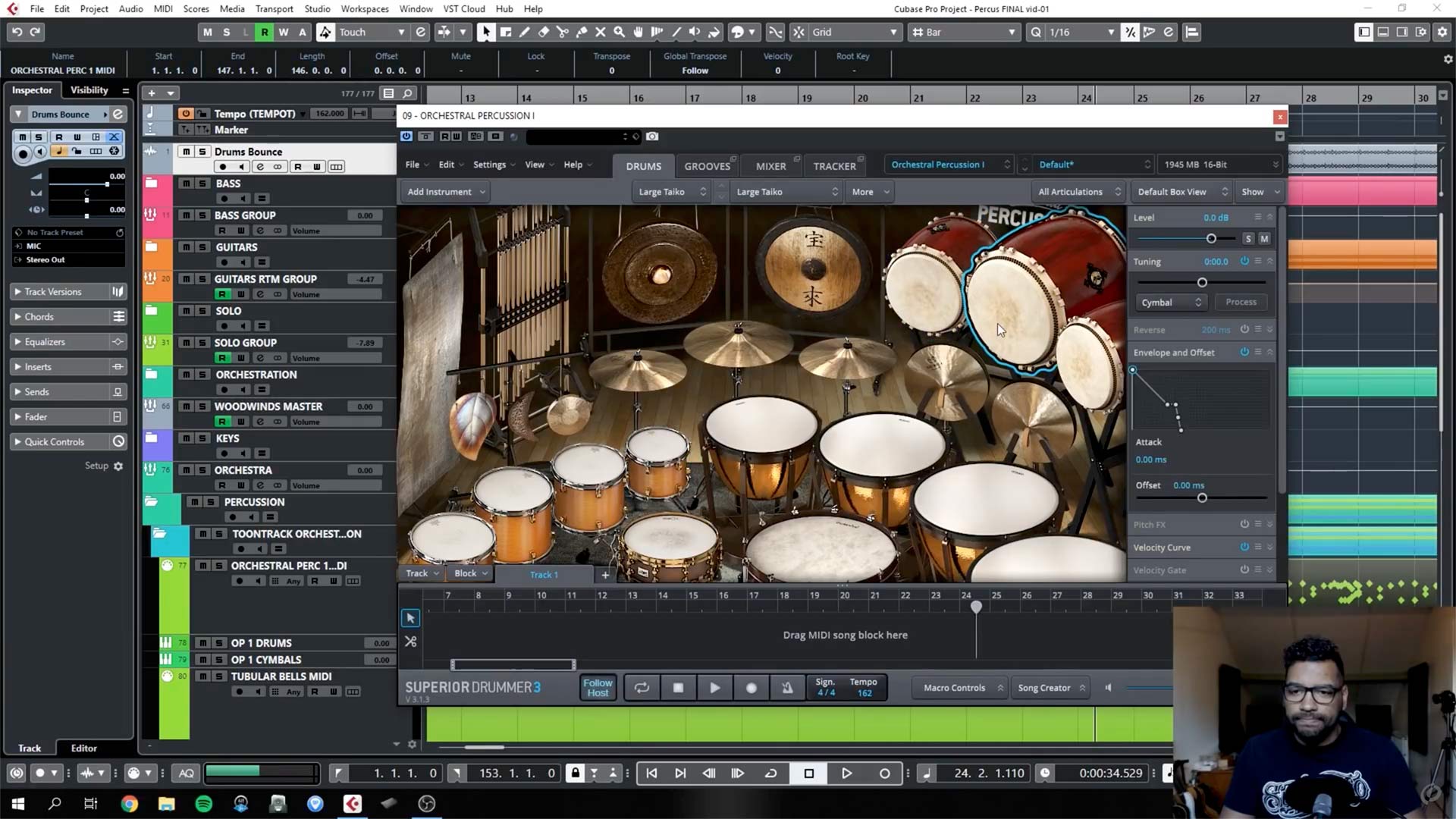Viewport: 1456px width, 819px height.
Task: Mute the BASS folder track
Action: click(x=186, y=184)
